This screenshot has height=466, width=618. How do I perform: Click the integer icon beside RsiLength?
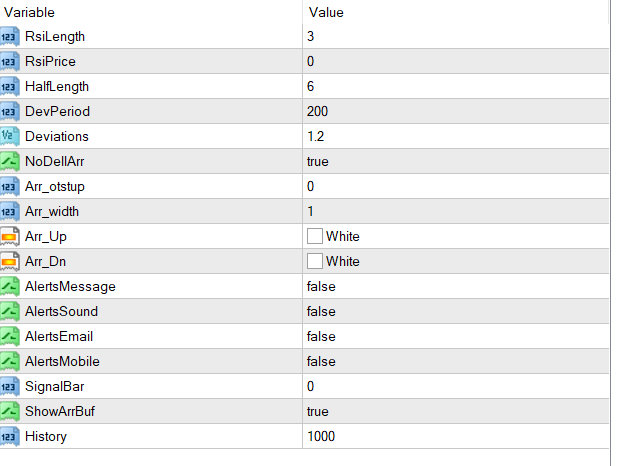click(10, 37)
